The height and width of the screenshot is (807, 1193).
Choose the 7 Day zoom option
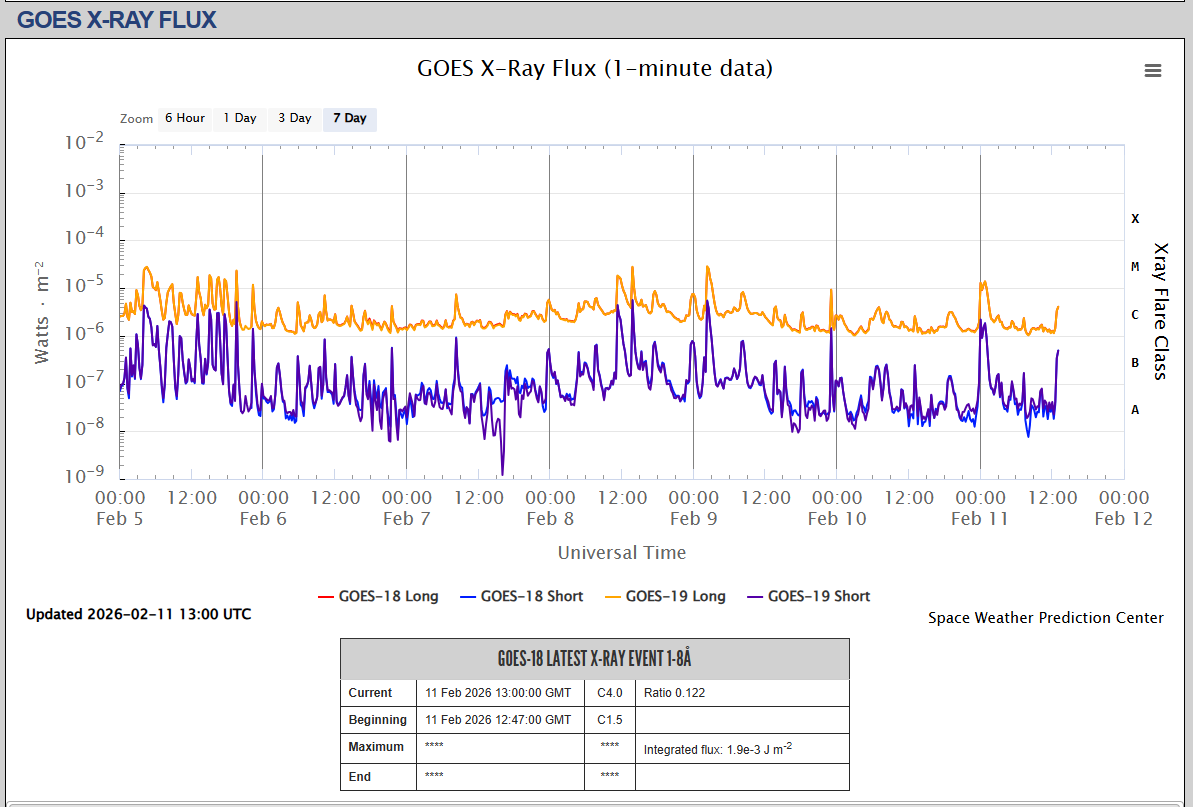(x=349, y=118)
